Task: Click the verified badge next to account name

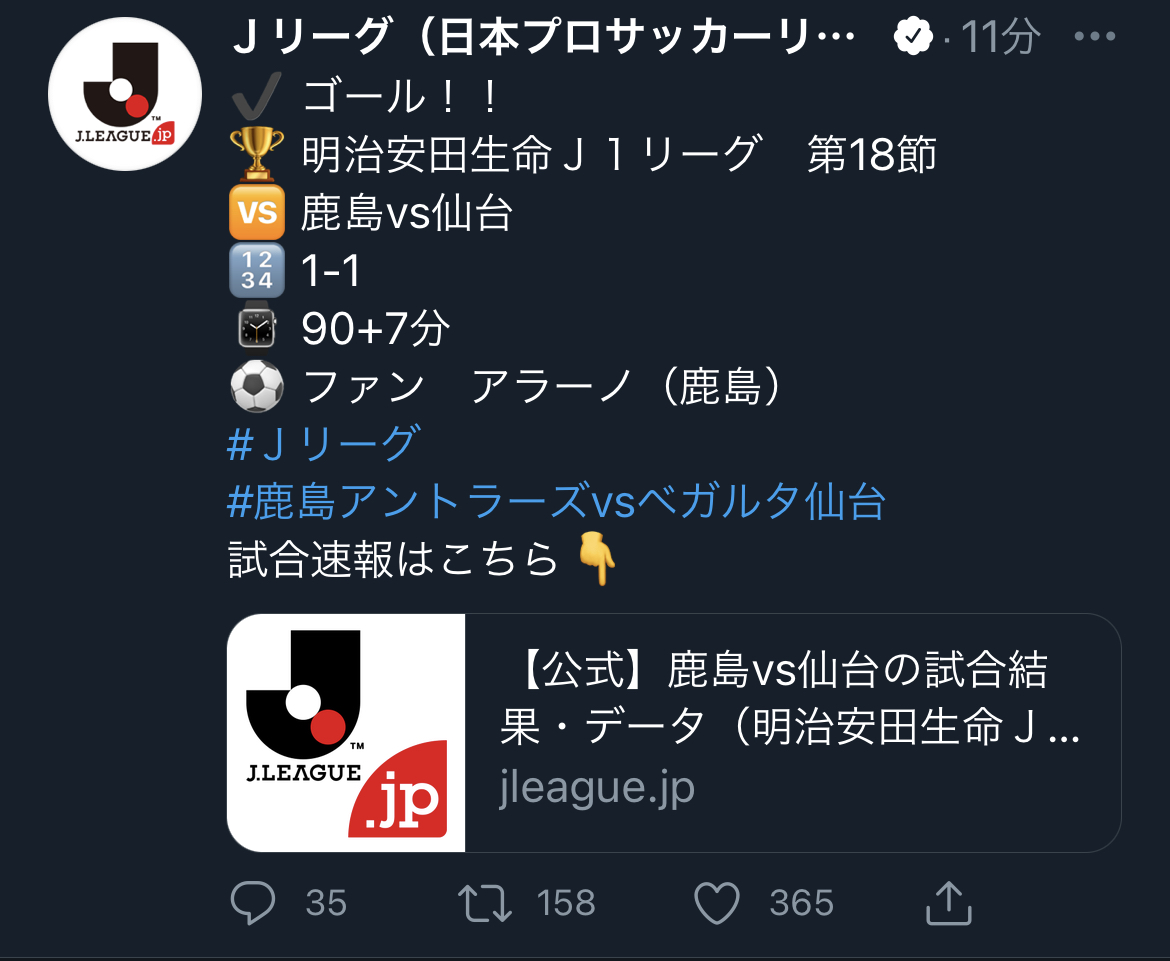Action: pyautogui.click(x=913, y=36)
